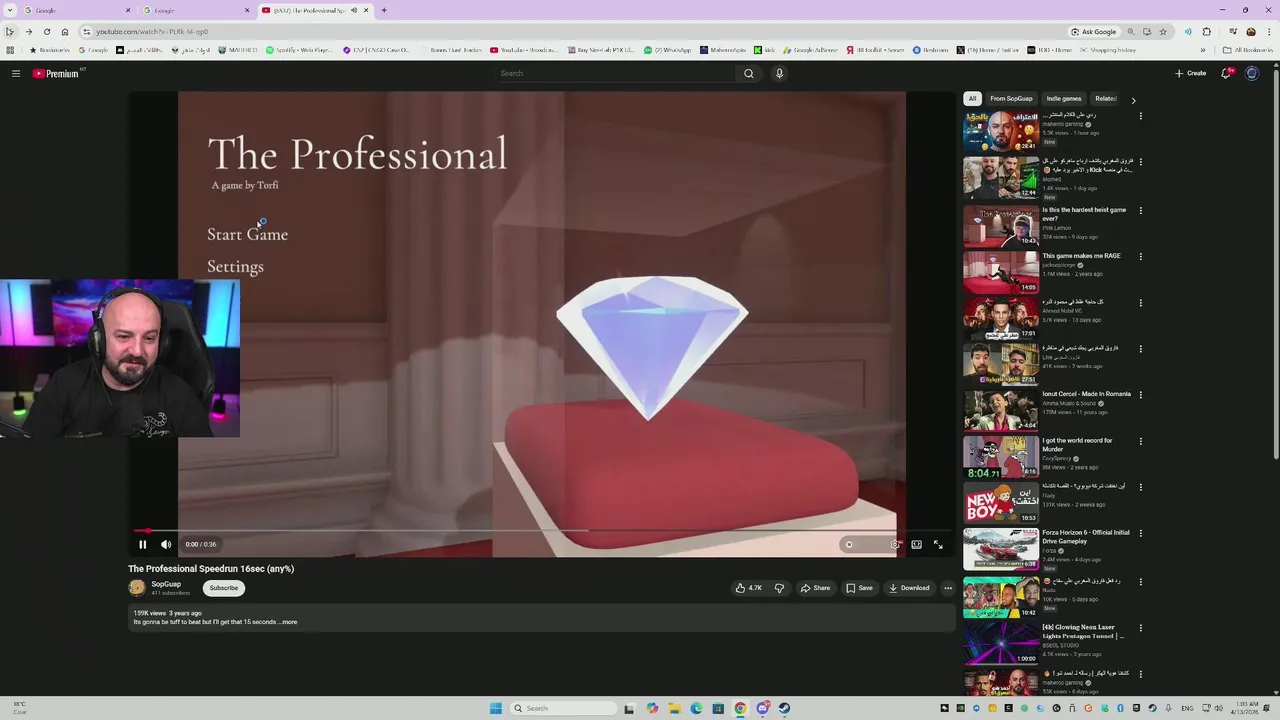Select the From SopGuap filter chip

click(x=1011, y=99)
